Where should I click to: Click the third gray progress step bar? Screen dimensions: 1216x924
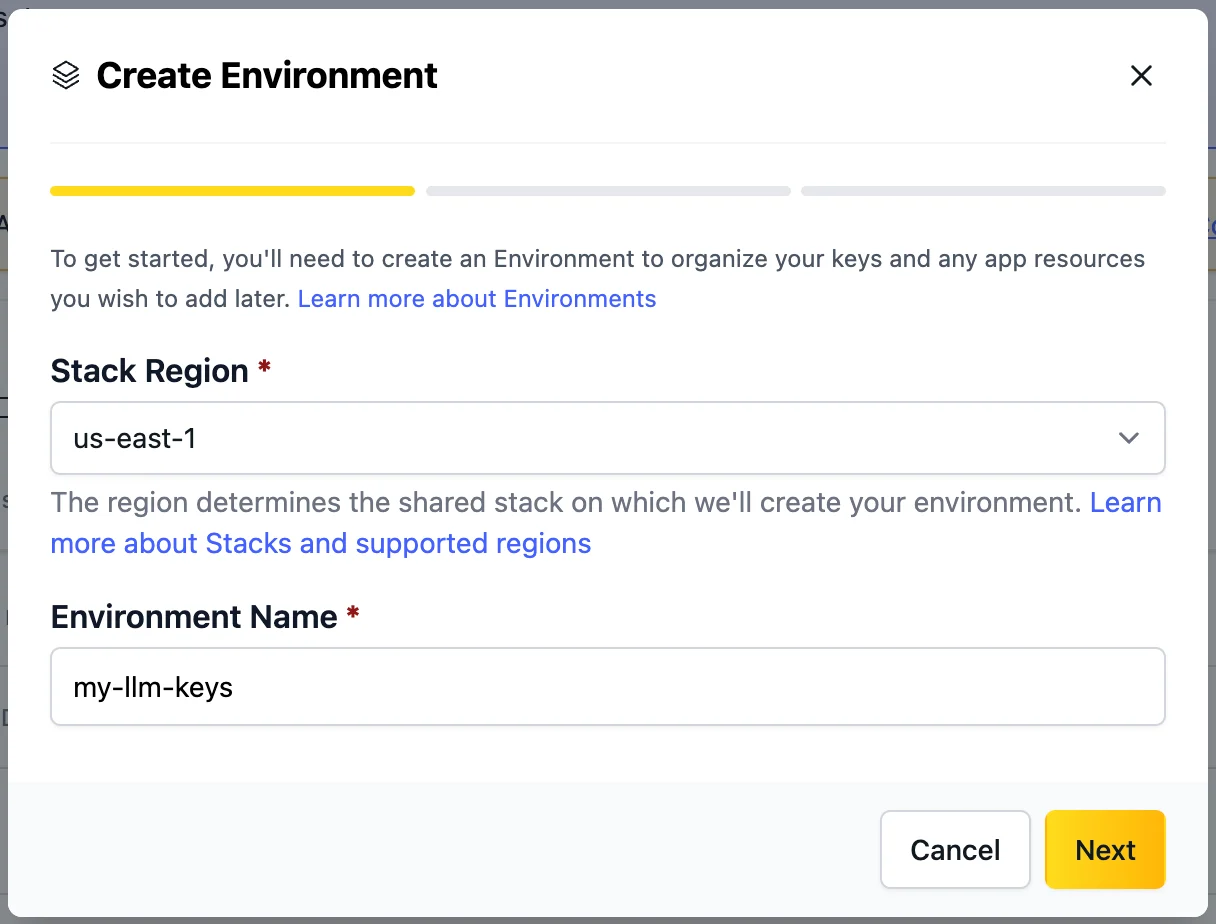[983, 190]
